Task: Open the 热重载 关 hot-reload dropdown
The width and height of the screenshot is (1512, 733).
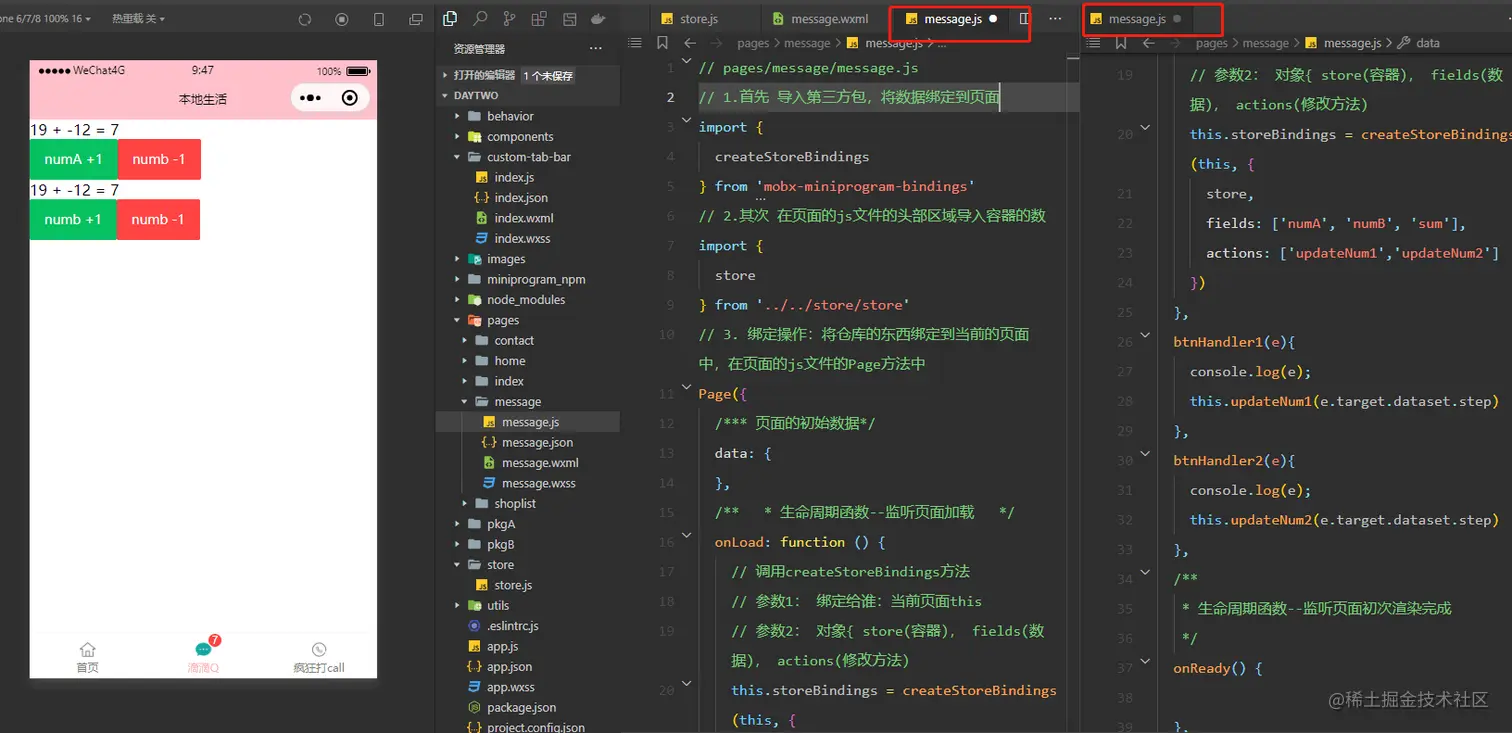Action: [x=138, y=19]
